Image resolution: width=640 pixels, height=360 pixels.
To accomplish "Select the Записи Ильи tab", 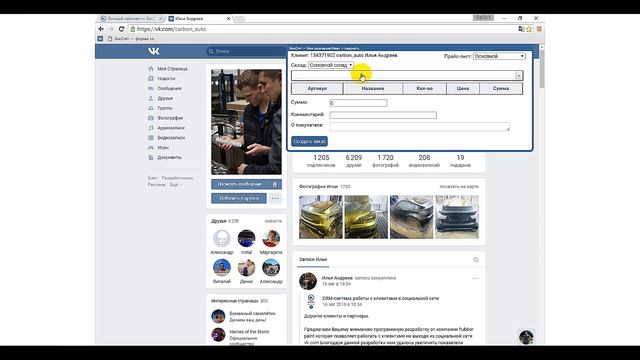I will (313, 260).
